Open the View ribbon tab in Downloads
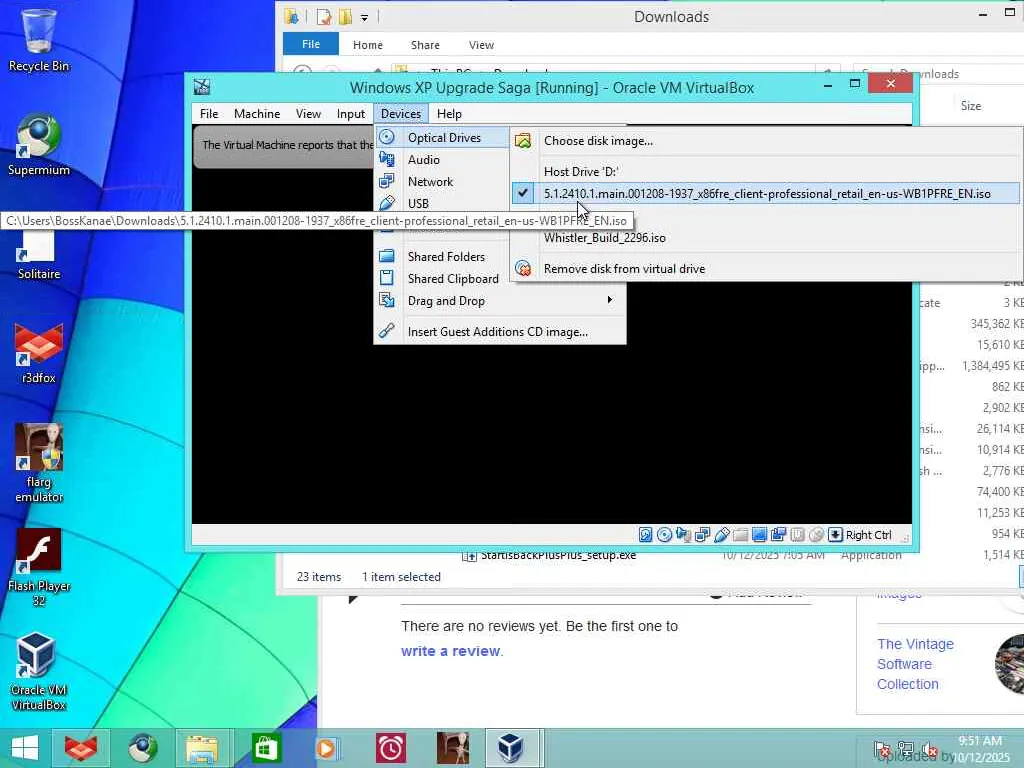Viewport: 1024px width, 768px height. [481, 44]
